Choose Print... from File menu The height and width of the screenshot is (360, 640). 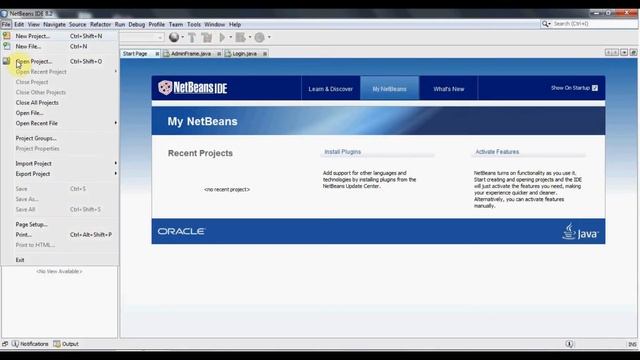(x=60, y=235)
